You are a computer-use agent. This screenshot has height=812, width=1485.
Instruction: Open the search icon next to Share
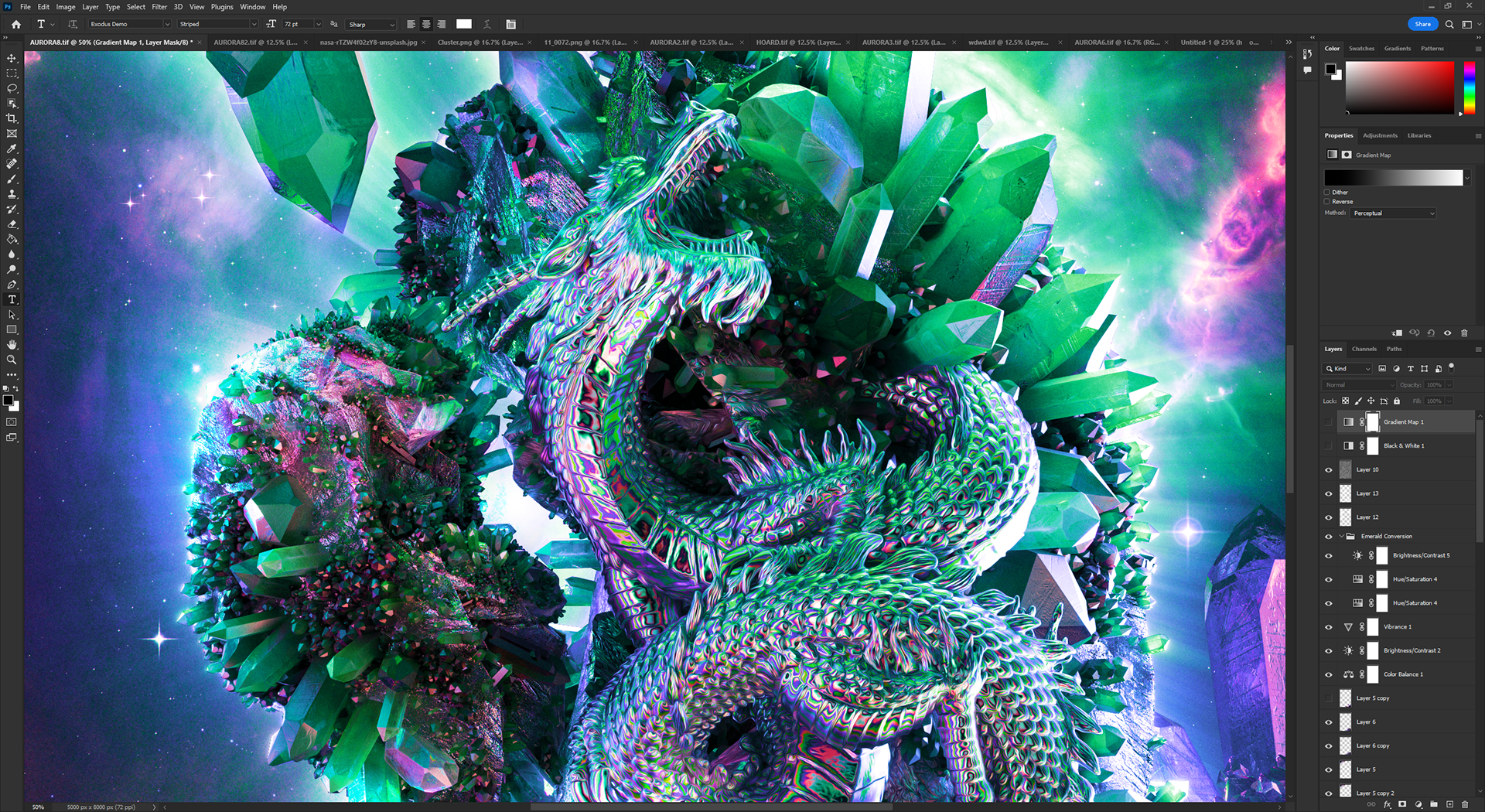point(1449,24)
